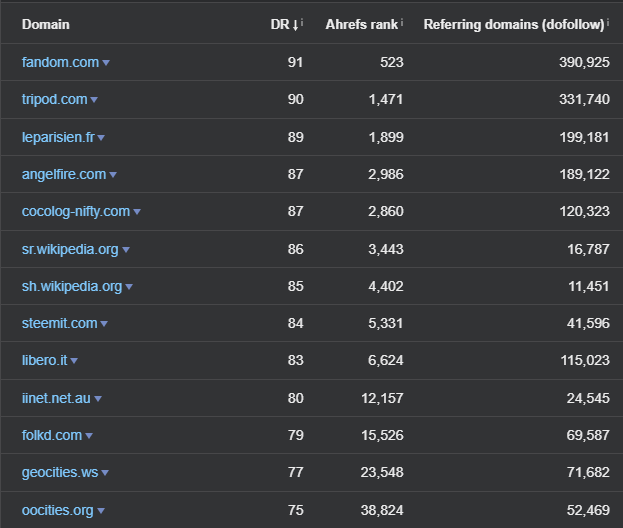Open dropdown arrow next to tripod.com

click(94, 100)
